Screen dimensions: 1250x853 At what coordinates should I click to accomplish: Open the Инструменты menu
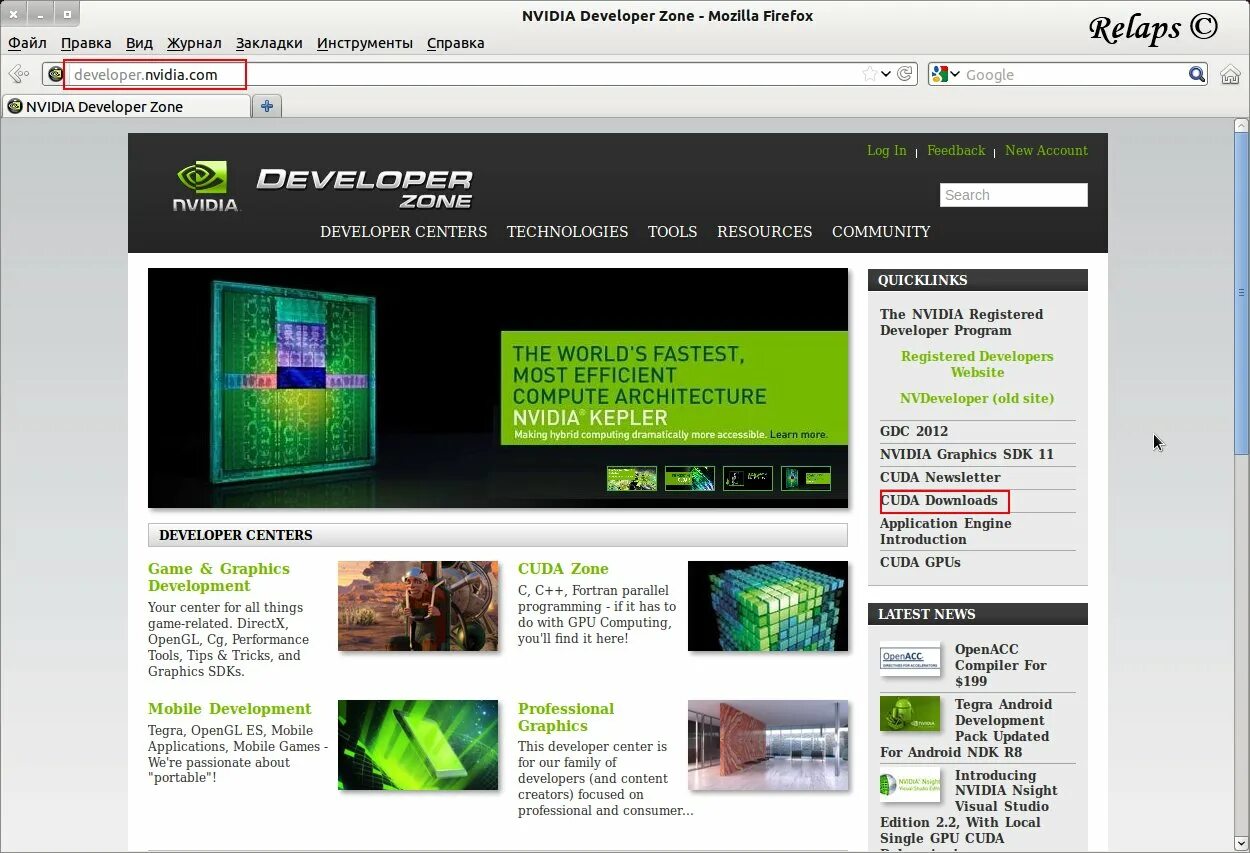coord(365,43)
